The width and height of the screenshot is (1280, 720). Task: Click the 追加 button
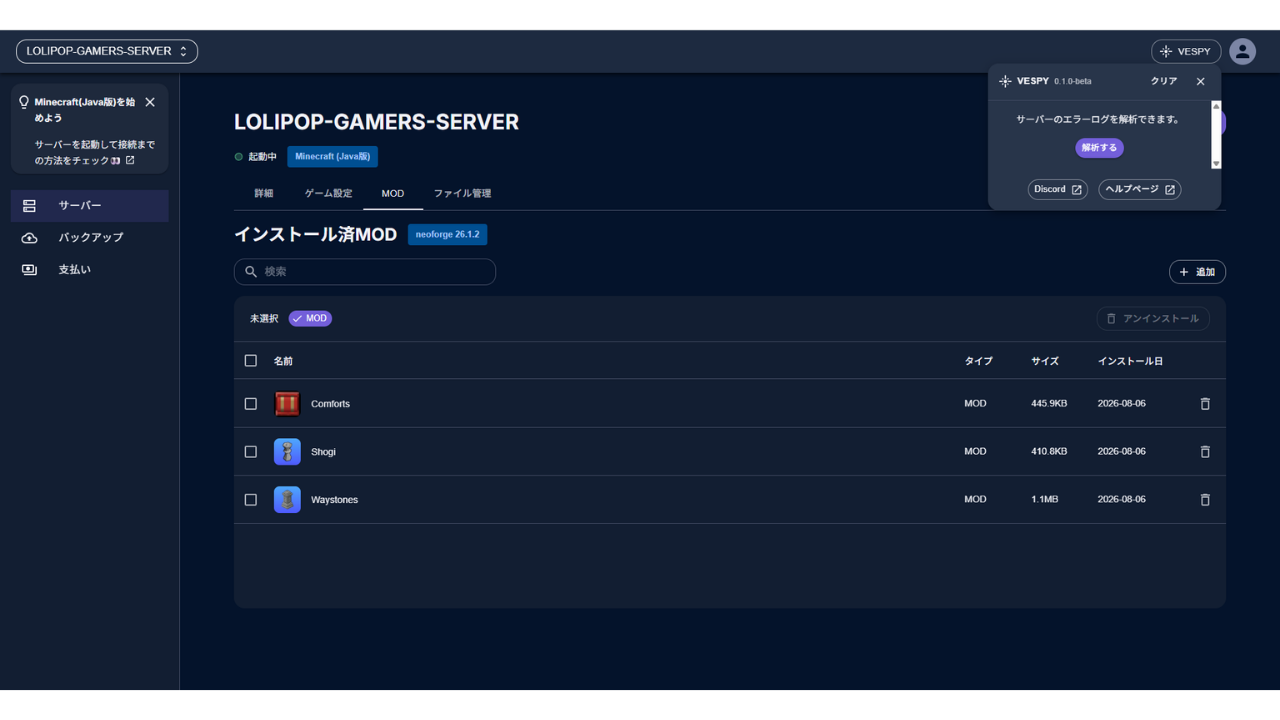pos(1197,272)
